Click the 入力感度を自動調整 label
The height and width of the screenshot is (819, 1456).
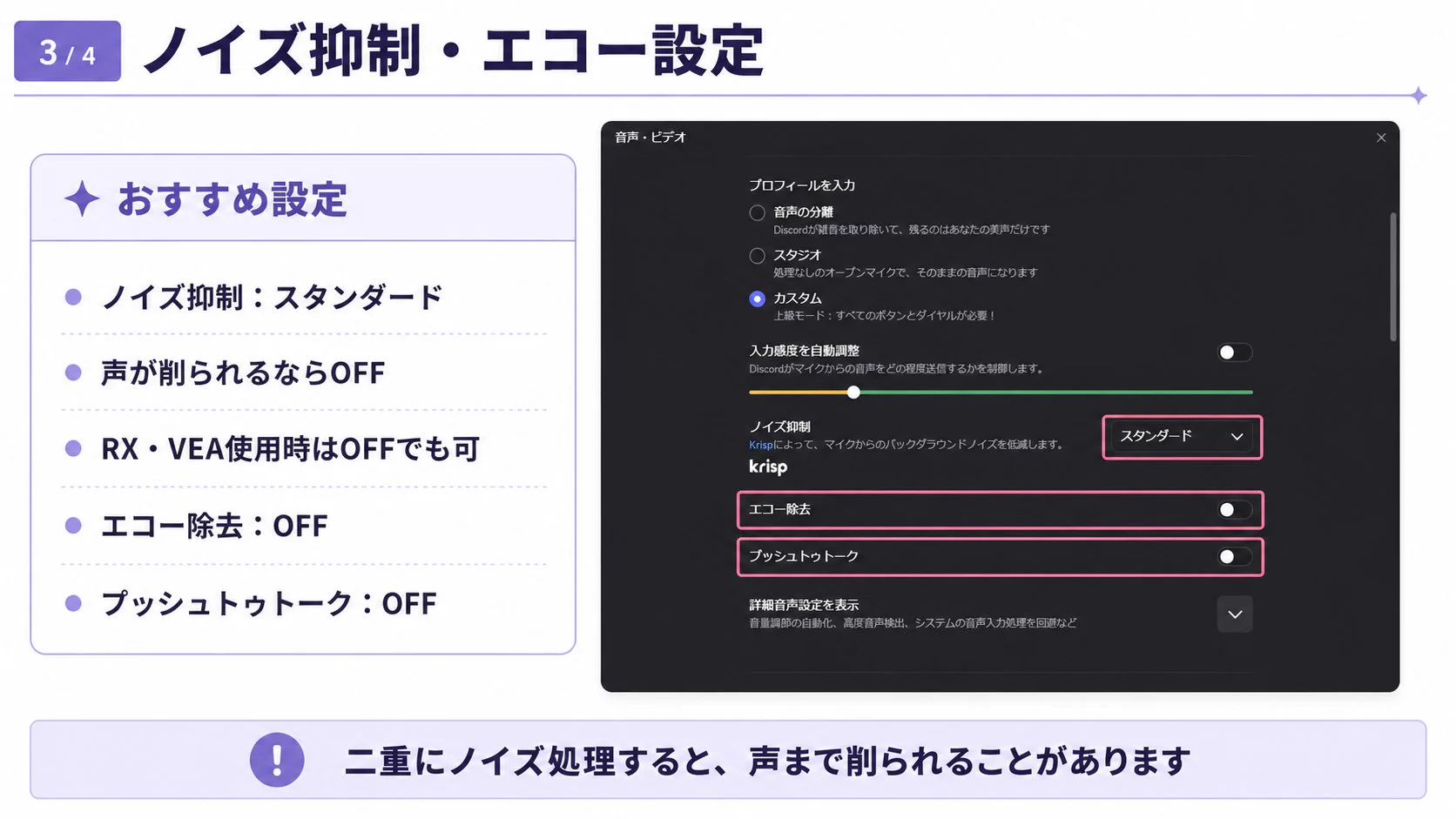coord(804,351)
